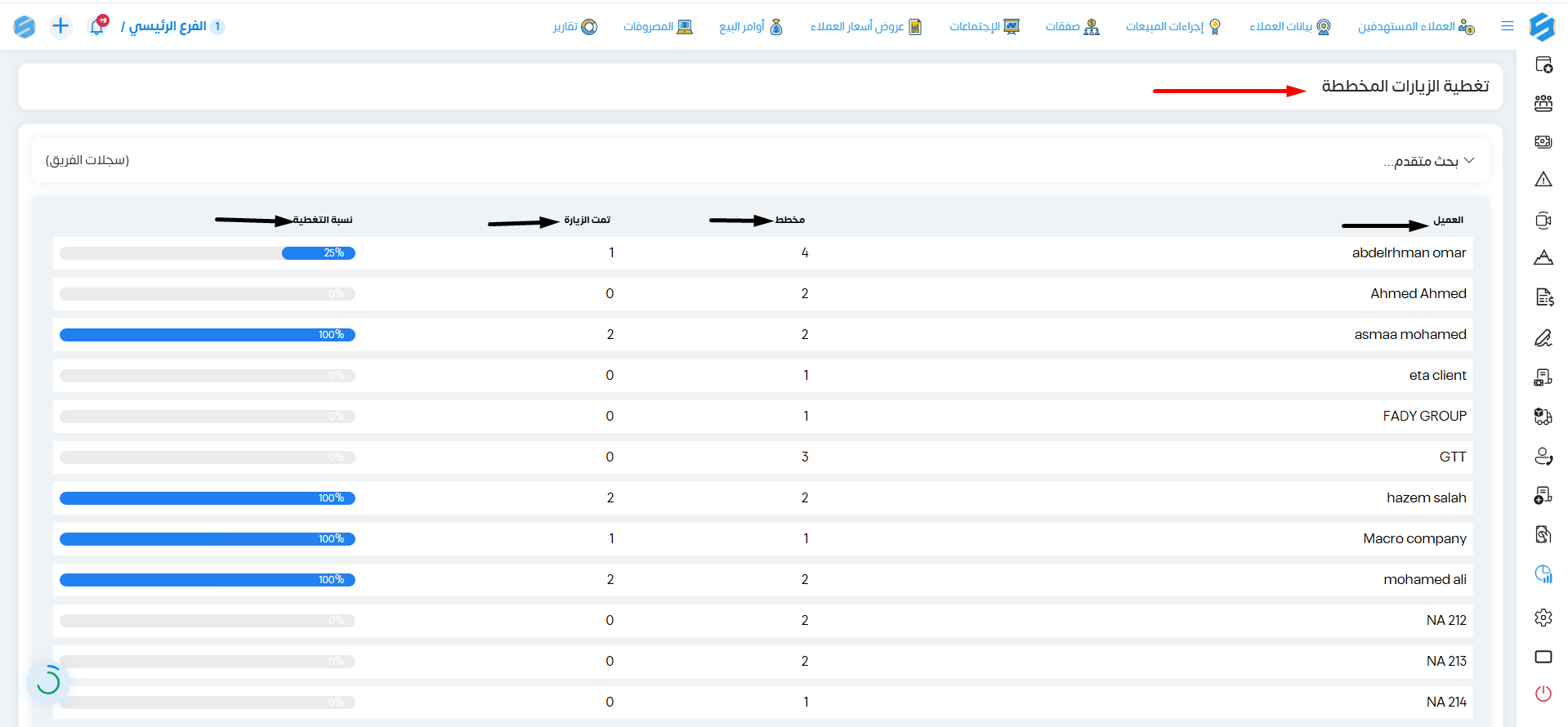Select client GTT
Viewport: 1568px width, 727px height.
[x=1453, y=457]
